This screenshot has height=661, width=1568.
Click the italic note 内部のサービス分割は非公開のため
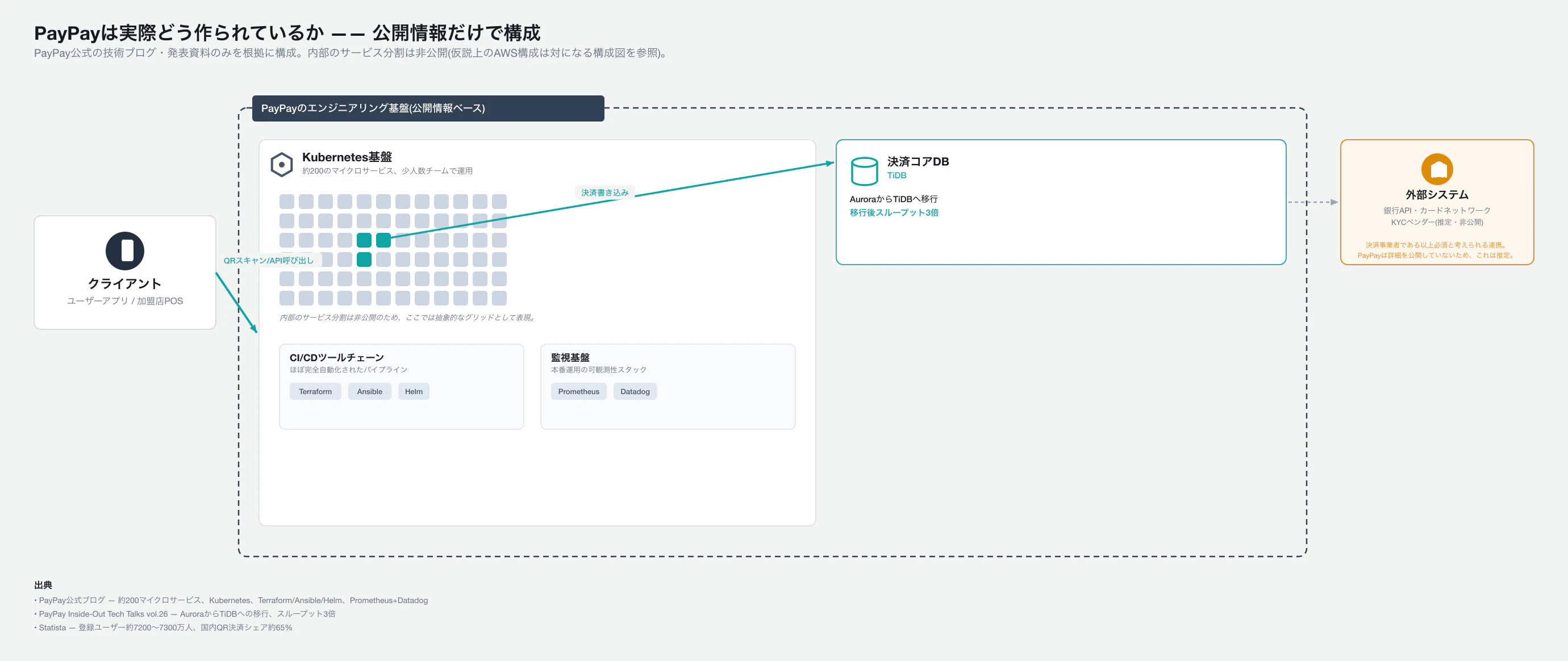point(407,317)
